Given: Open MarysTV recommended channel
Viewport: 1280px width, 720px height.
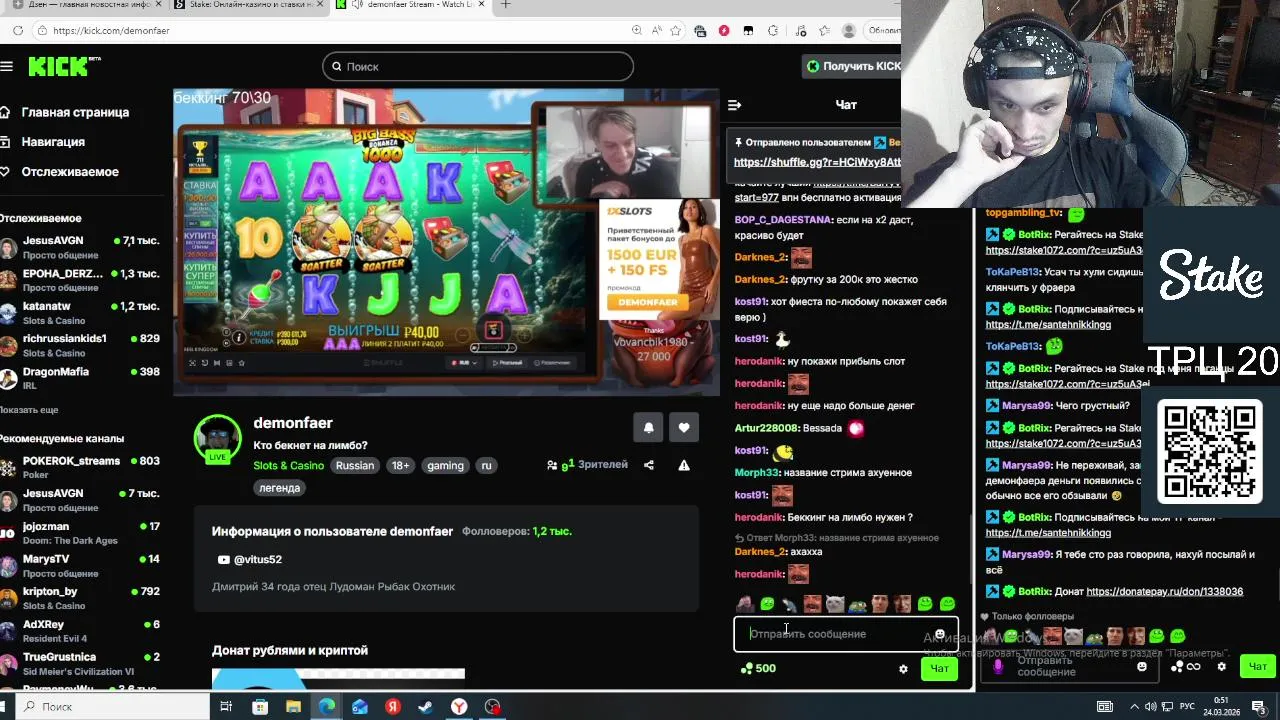Looking at the screenshot, I should click(x=80, y=565).
